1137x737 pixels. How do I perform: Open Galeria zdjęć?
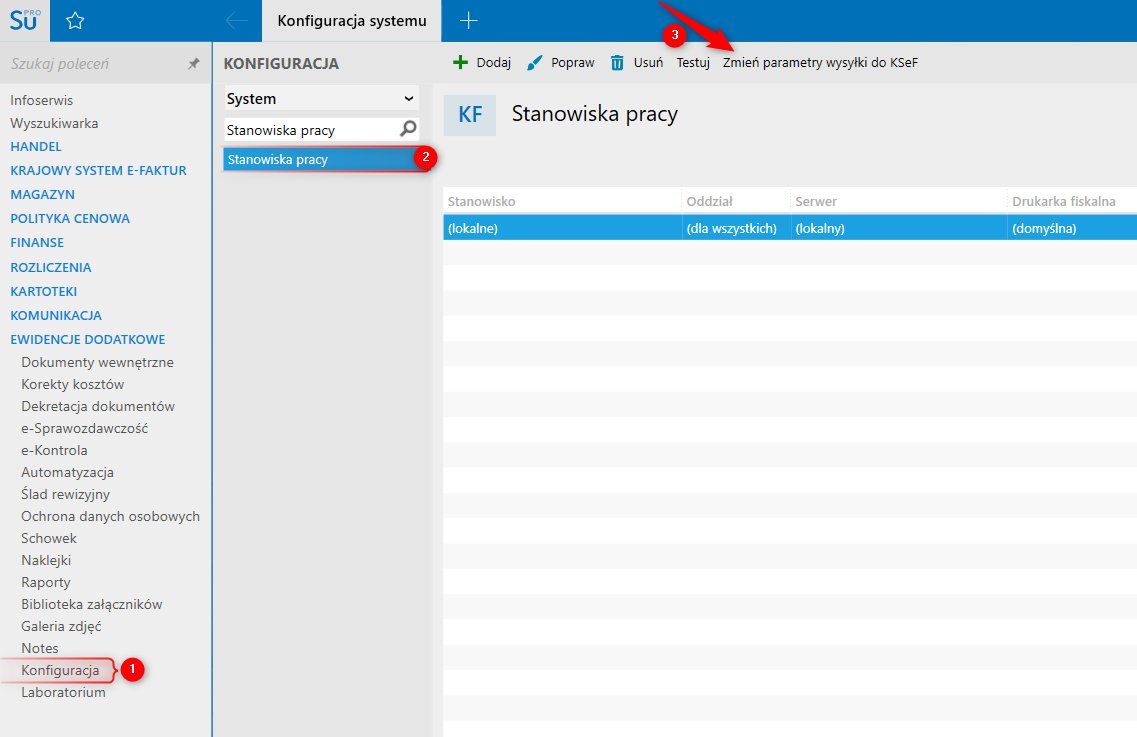click(x=61, y=626)
